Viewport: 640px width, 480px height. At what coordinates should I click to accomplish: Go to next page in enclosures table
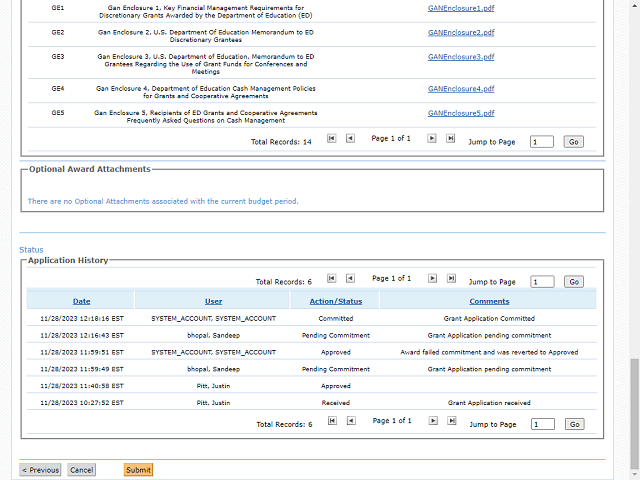(x=432, y=139)
